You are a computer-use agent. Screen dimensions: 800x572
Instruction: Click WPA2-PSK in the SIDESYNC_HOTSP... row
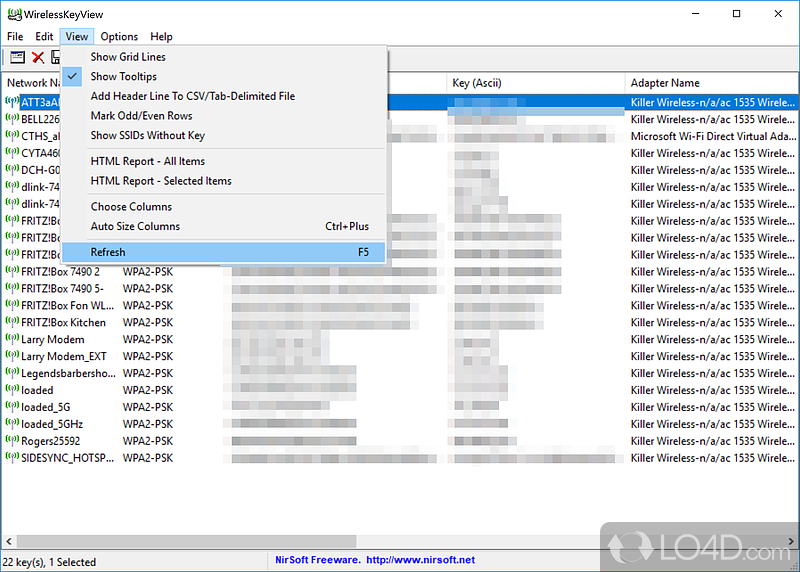coord(147,458)
